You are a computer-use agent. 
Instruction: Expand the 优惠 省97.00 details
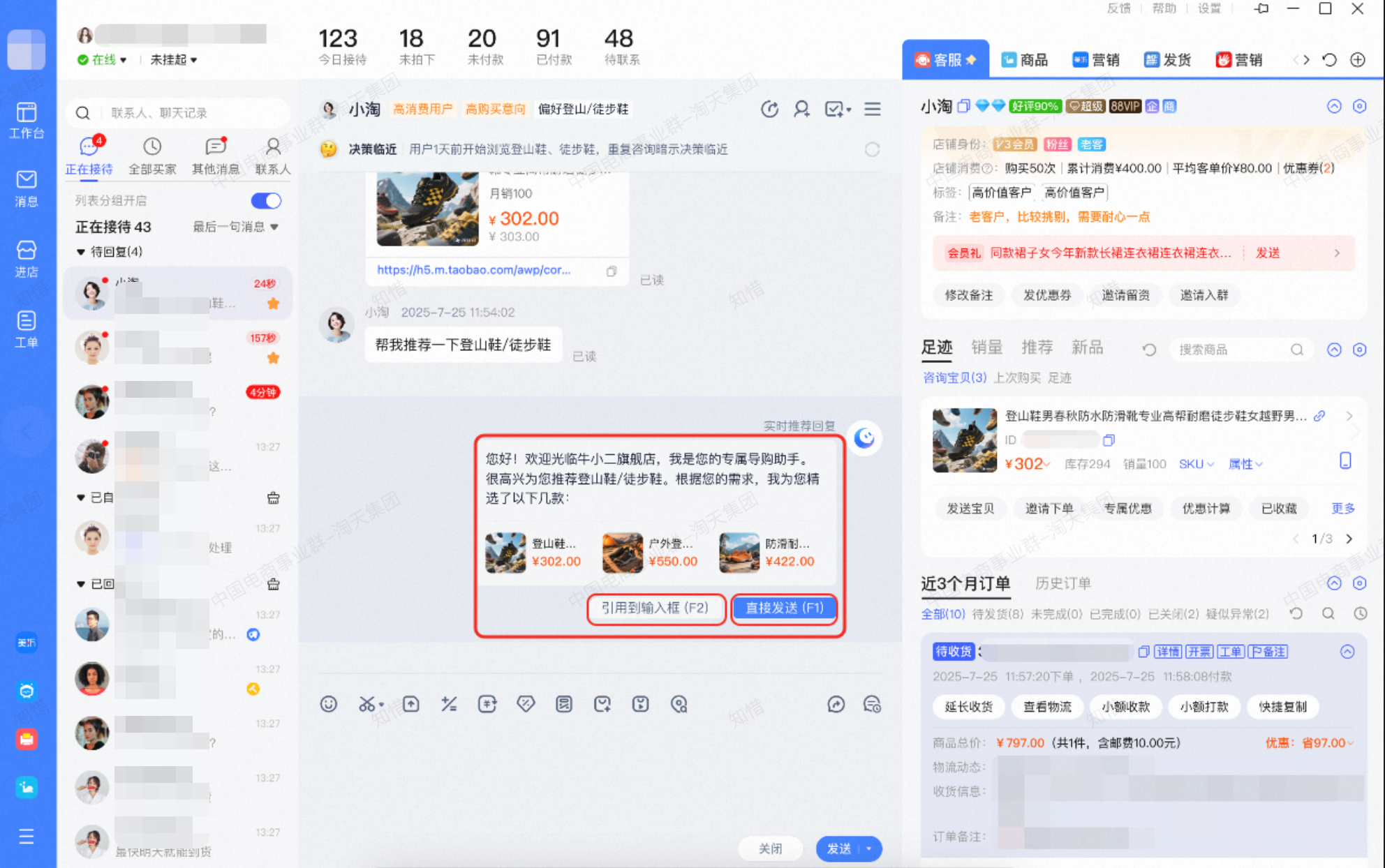[x=1310, y=743]
